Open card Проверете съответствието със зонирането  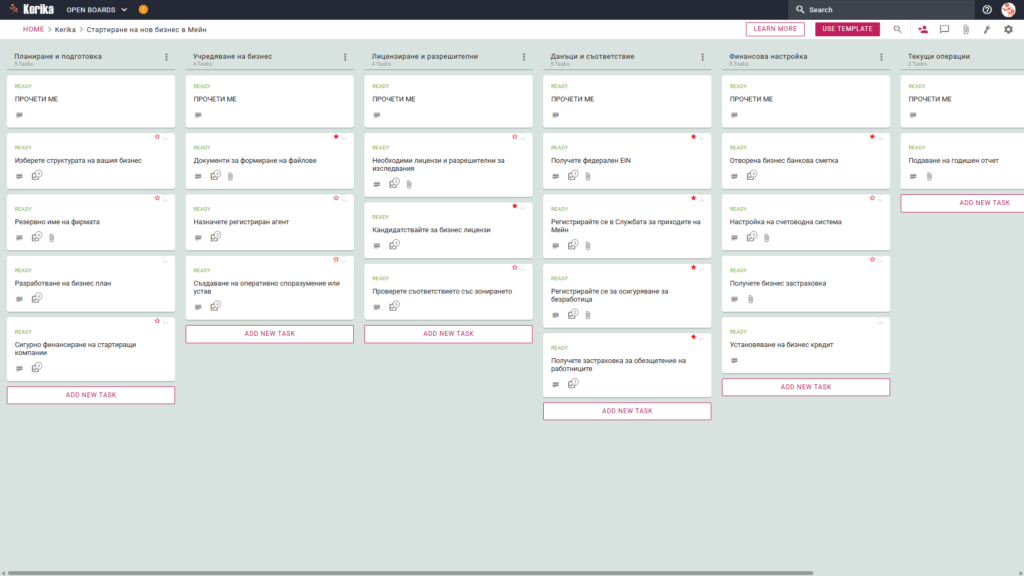coord(448,291)
